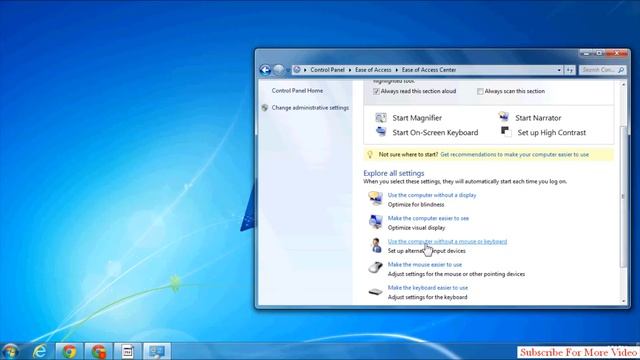This screenshot has height=360, width=640.
Task: Click 'Optimize for blindness' text
Action: pos(416,204)
